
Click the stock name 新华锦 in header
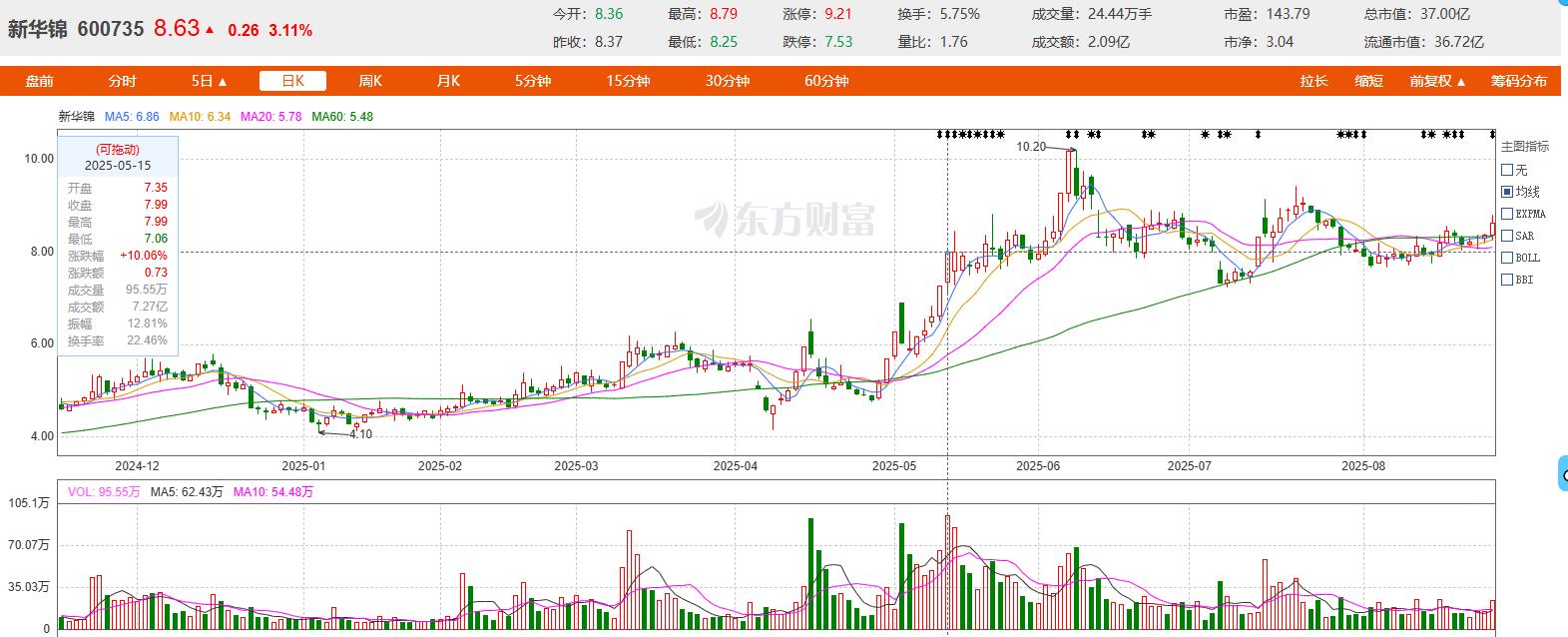point(38,29)
